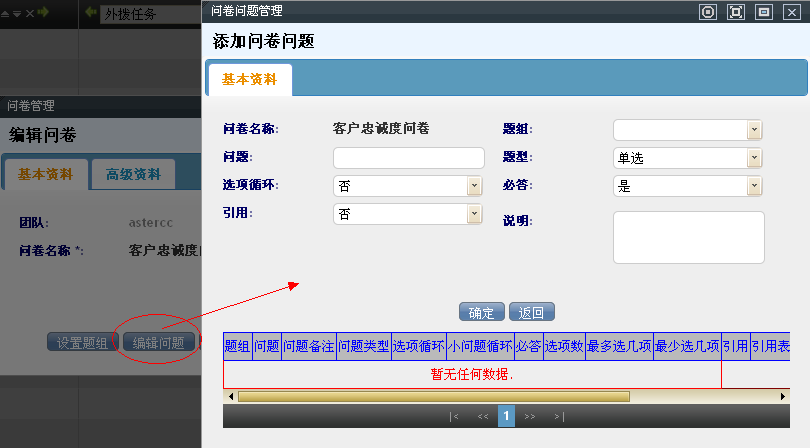
Task: Select page 1 in pagination
Action: pos(506,416)
